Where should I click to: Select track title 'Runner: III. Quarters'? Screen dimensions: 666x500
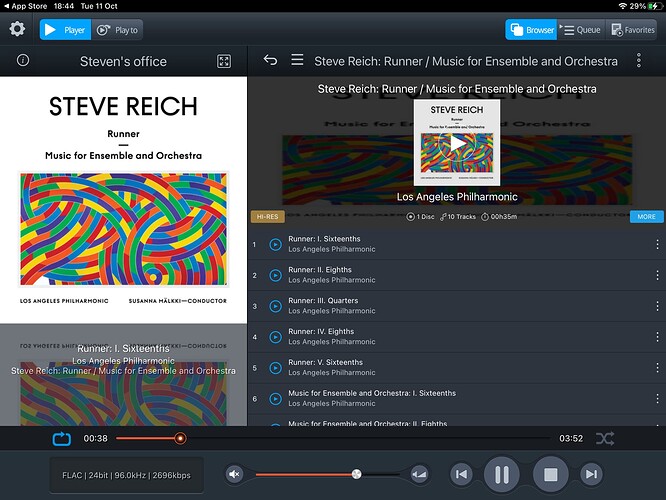tap(323, 301)
